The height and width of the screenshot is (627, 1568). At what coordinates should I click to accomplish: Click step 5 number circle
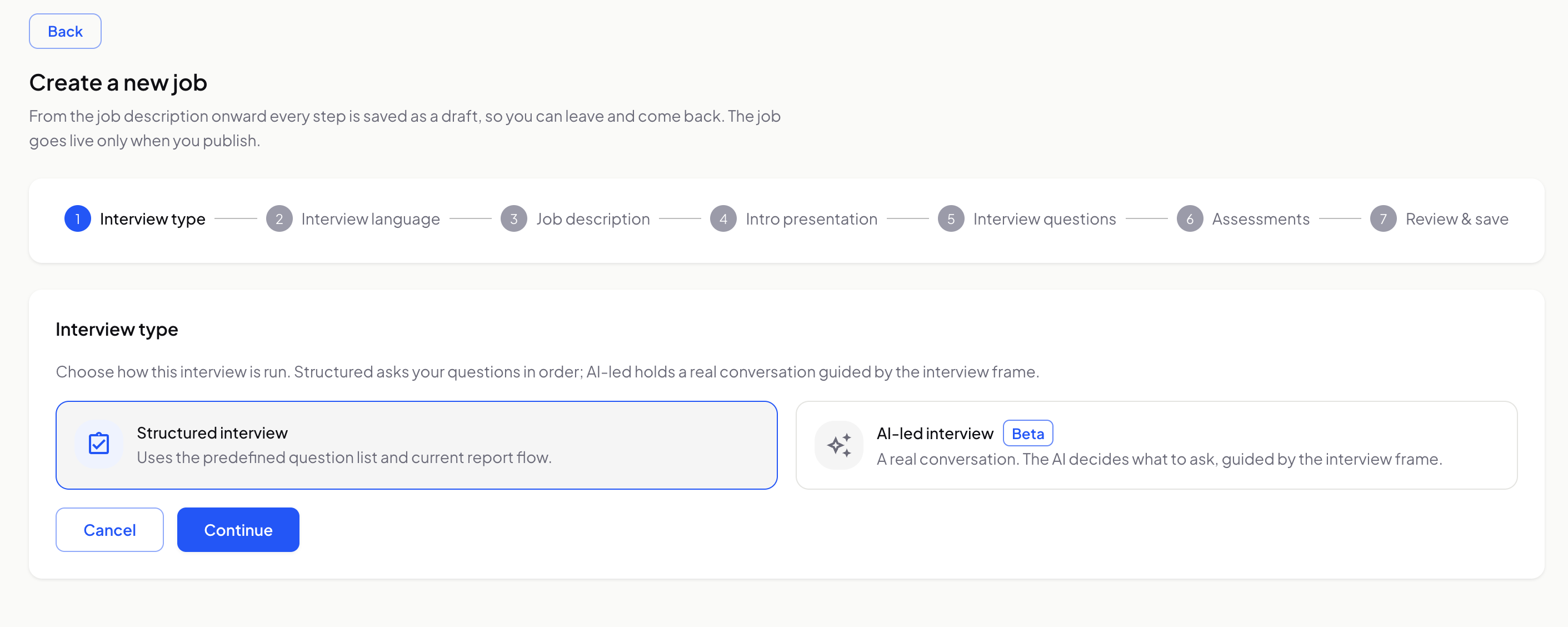pyautogui.click(x=951, y=218)
